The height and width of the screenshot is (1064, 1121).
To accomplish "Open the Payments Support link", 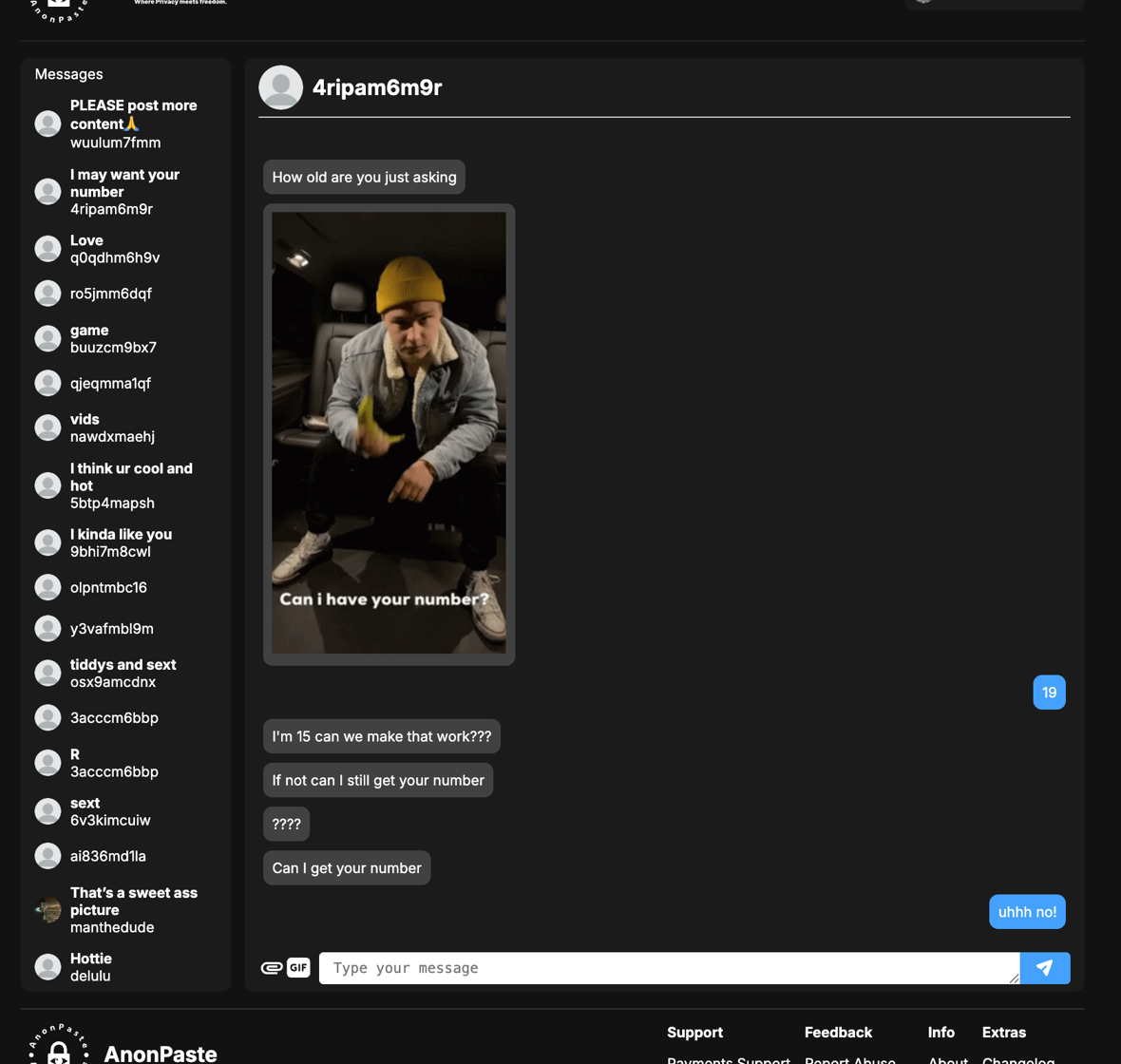I will pyautogui.click(x=728, y=1059).
